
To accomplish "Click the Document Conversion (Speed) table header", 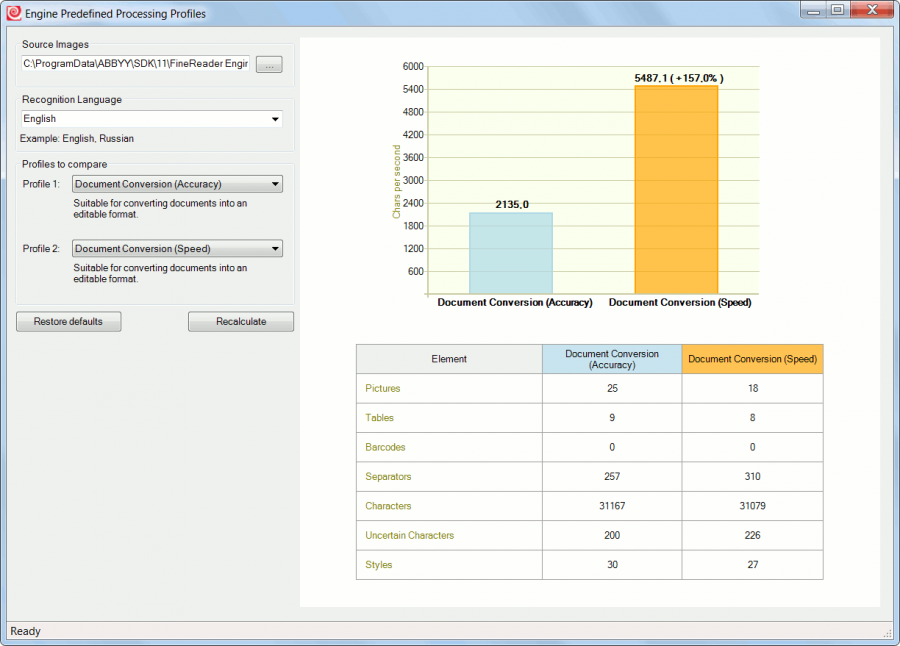I will [x=752, y=359].
